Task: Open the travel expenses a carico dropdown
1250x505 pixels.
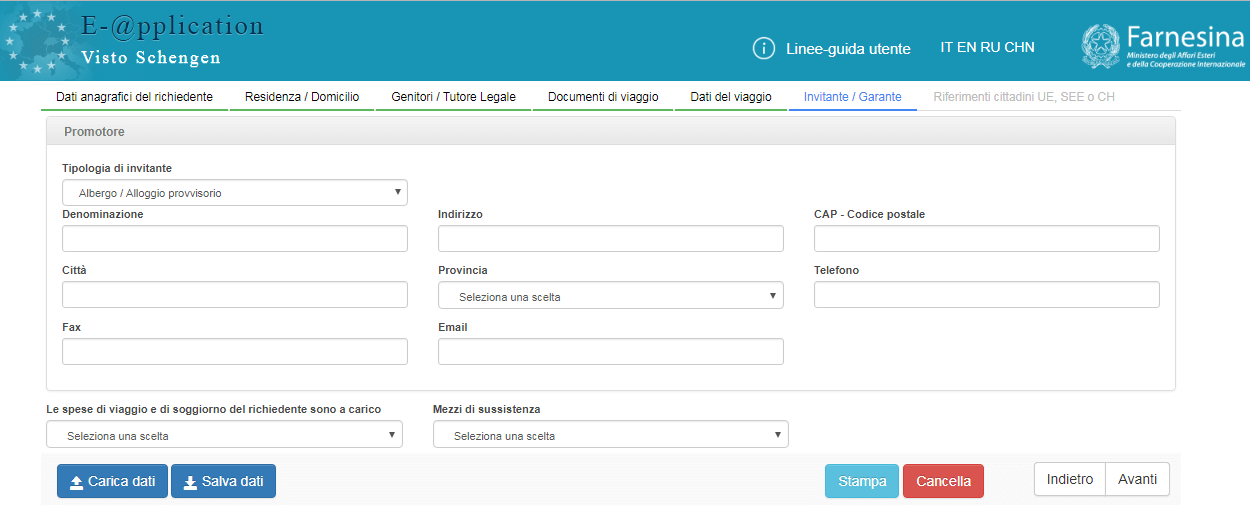Action: coord(224,434)
